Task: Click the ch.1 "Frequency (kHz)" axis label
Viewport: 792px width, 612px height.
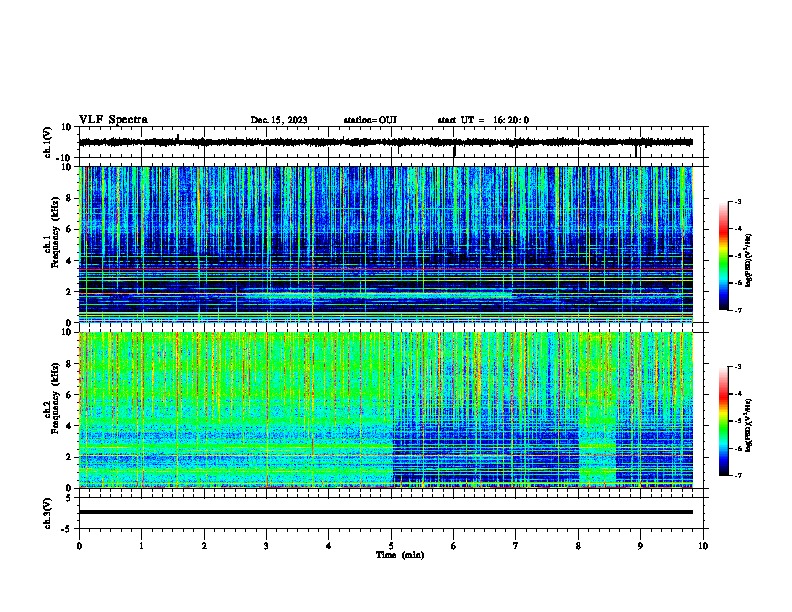Action: coord(56,232)
